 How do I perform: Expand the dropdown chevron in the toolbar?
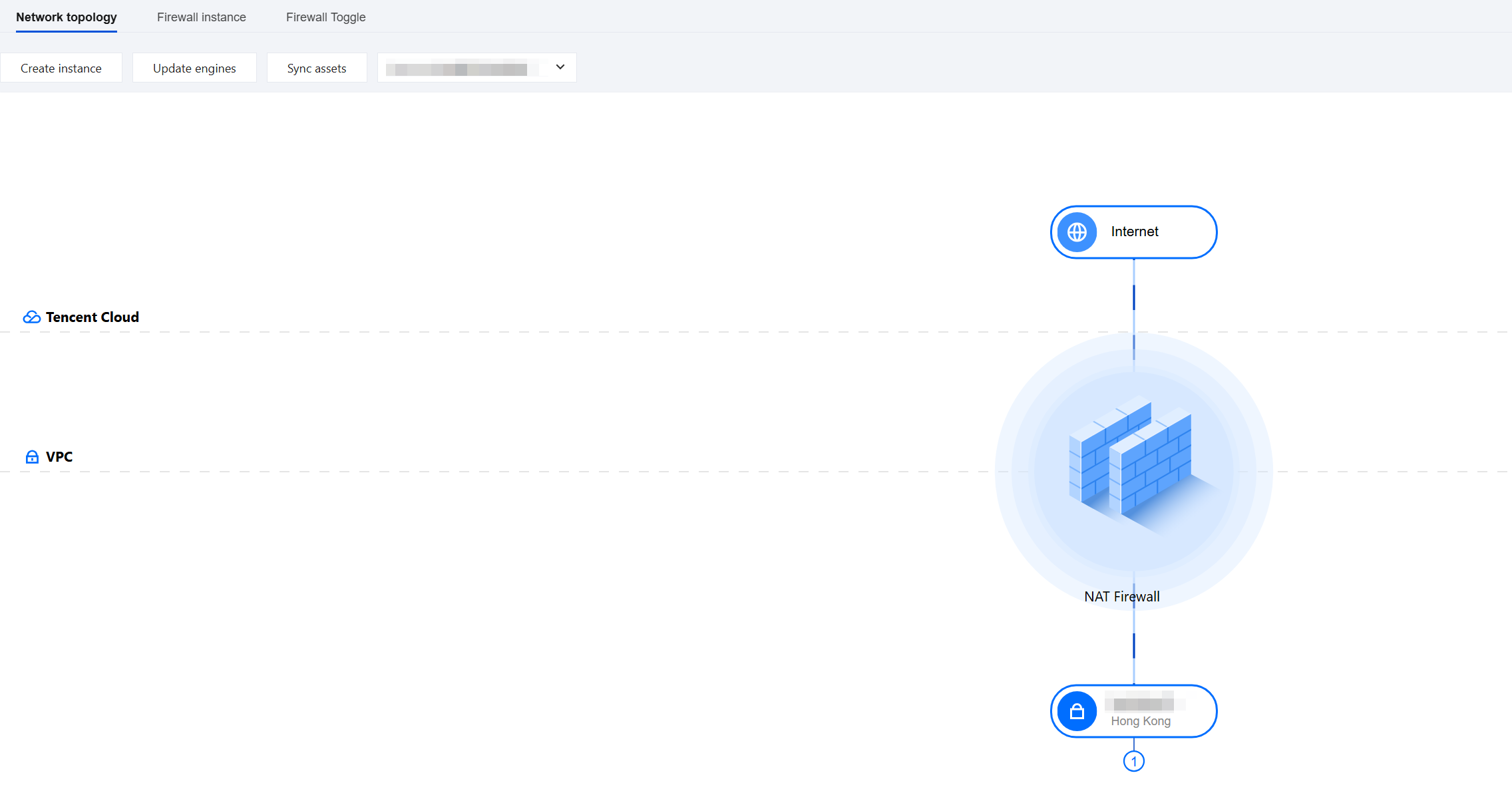coord(560,67)
